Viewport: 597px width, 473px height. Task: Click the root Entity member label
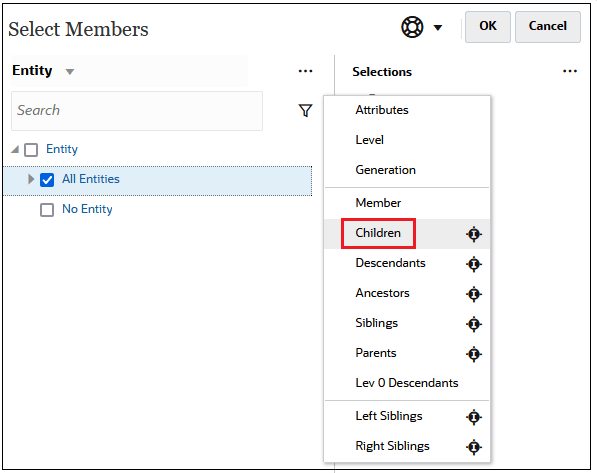[x=62, y=149]
